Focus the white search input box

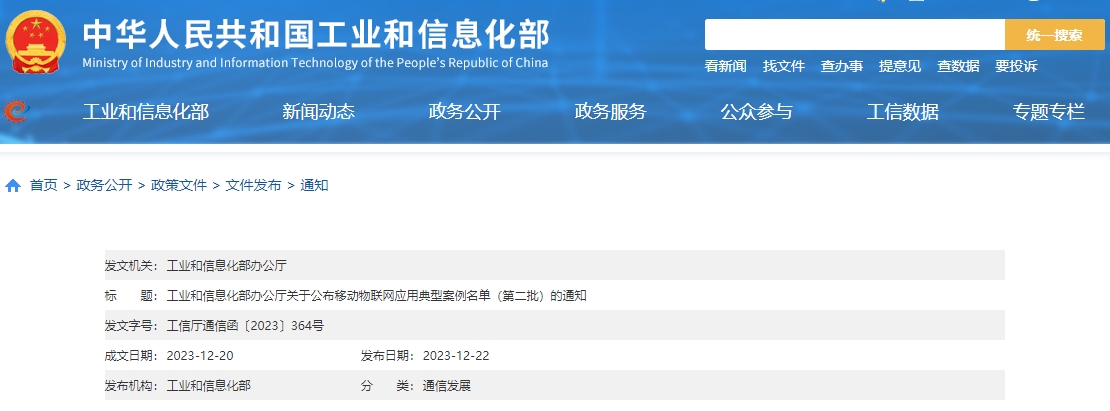click(854, 35)
